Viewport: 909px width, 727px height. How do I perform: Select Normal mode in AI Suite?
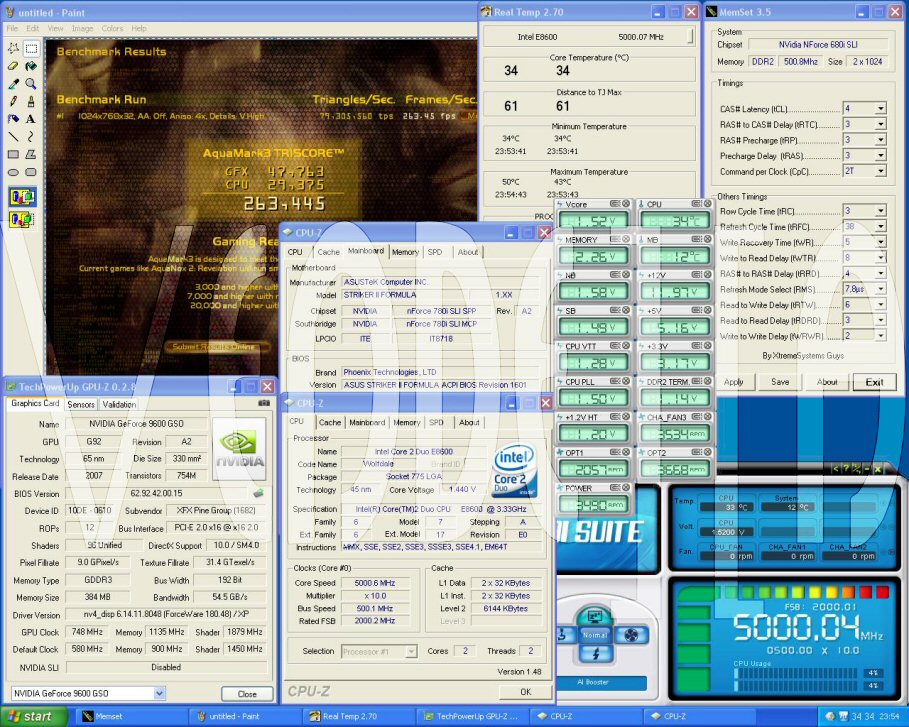[x=595, y=635]
